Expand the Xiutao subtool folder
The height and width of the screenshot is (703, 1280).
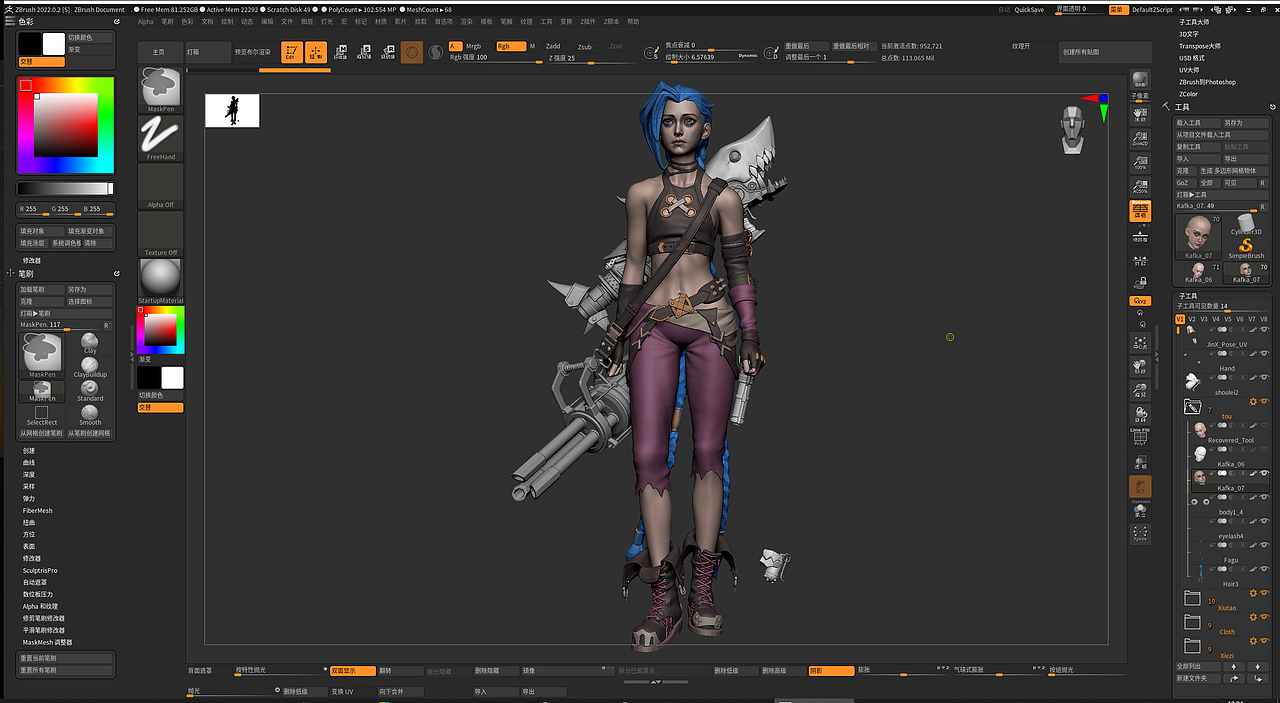coord(1192,599)
